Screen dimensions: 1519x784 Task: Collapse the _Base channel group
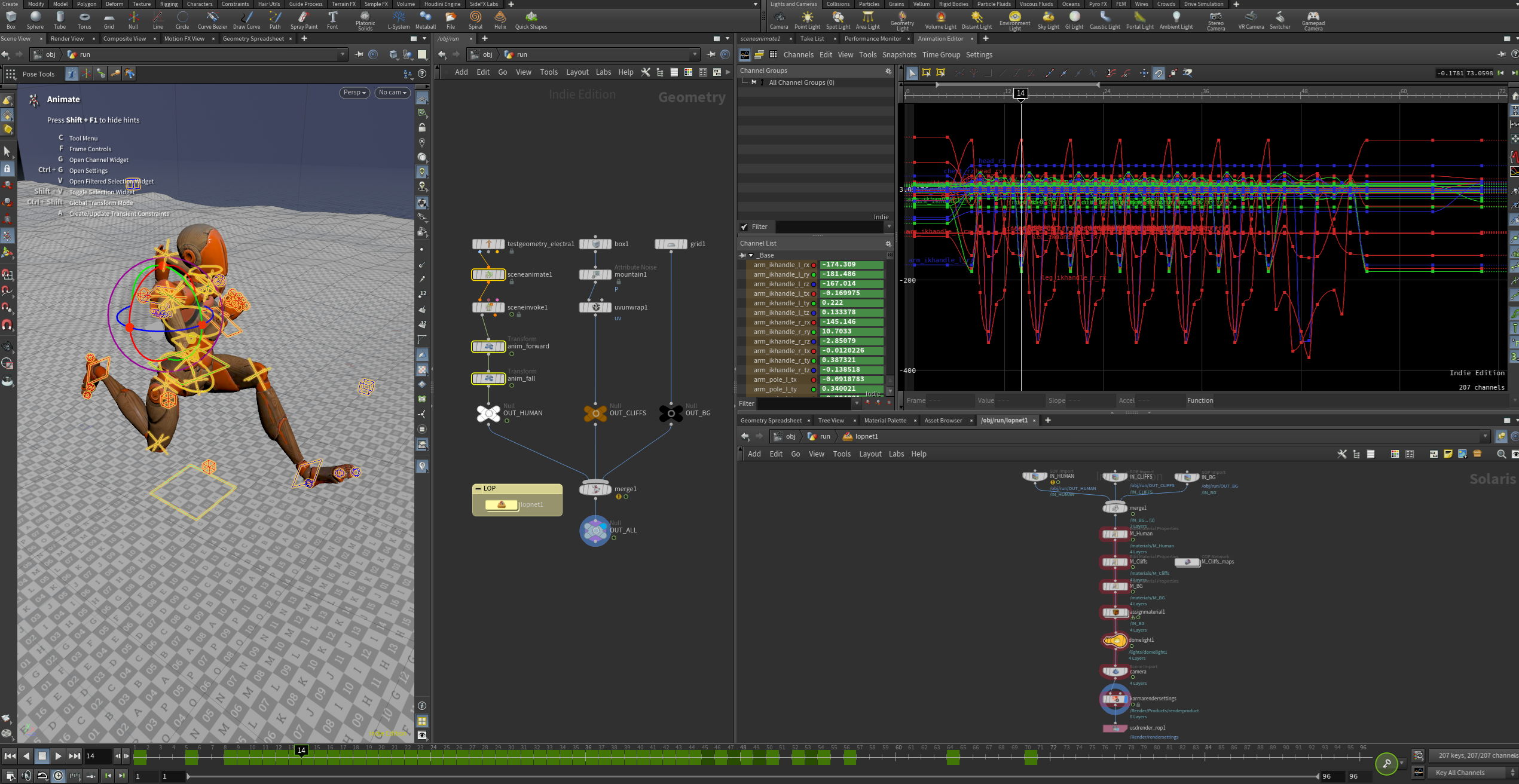coord(751,255)
